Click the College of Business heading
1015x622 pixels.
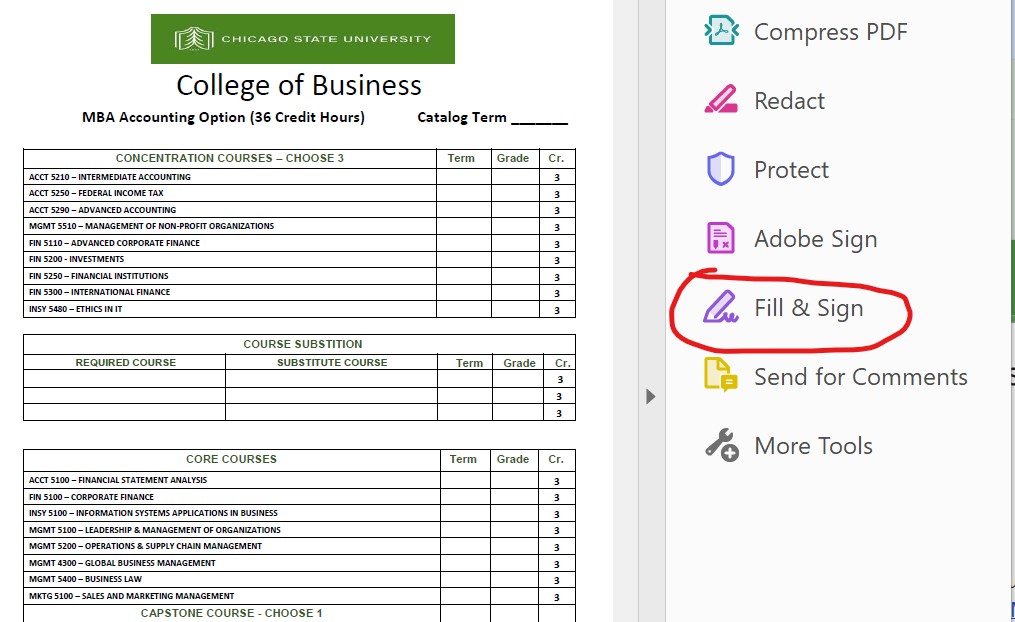pos(299,85)
